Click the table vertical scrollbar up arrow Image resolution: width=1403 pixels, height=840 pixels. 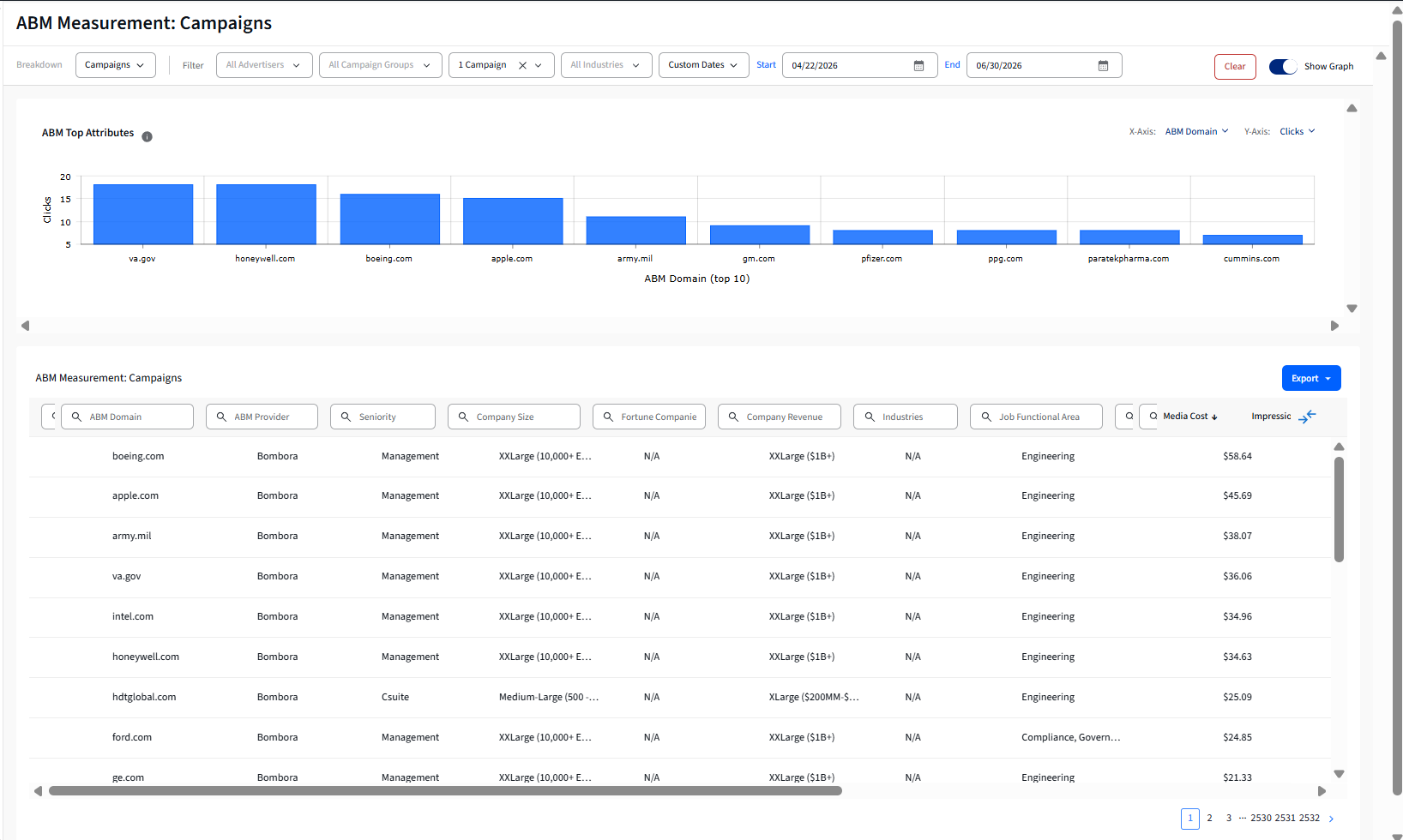(1339, 447)
